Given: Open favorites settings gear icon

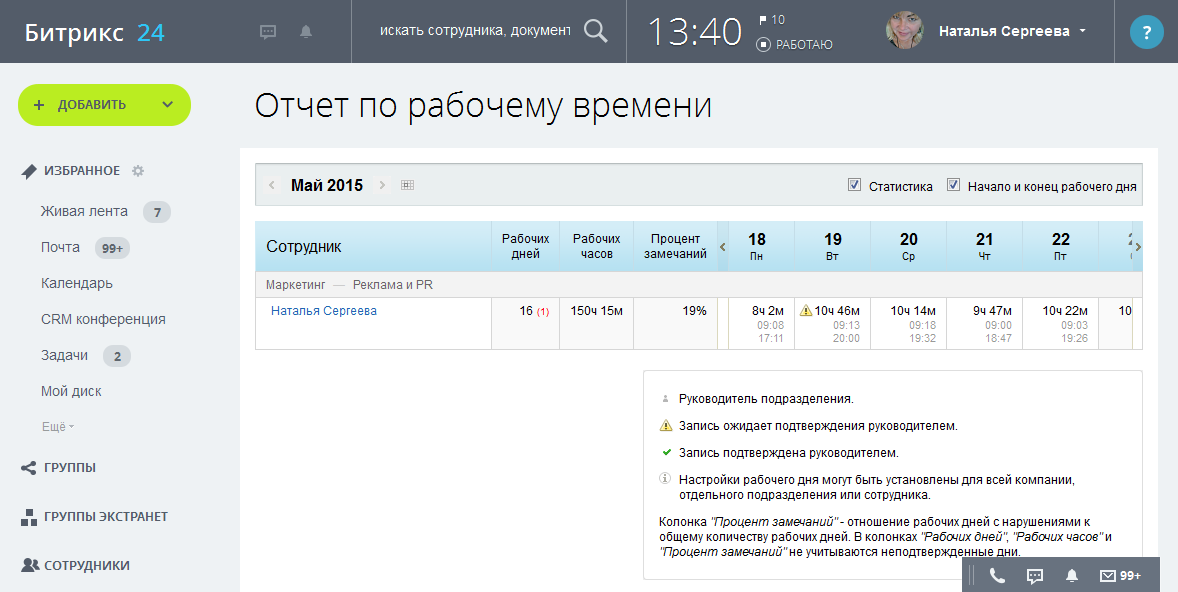Looking at the screenshot, I should [138, 171].
